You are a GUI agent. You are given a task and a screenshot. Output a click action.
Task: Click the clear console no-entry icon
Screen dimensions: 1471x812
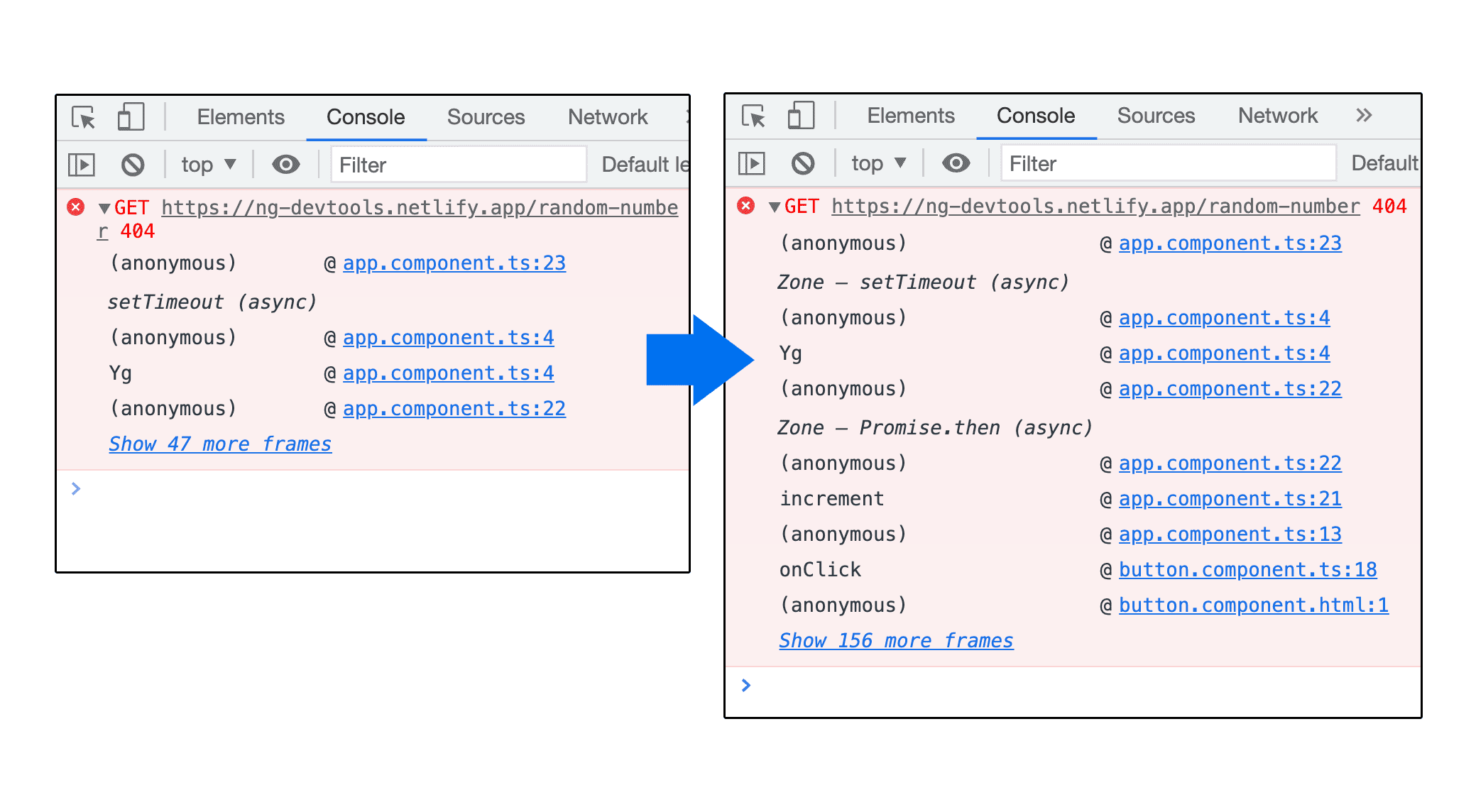(x=130, y=165)
